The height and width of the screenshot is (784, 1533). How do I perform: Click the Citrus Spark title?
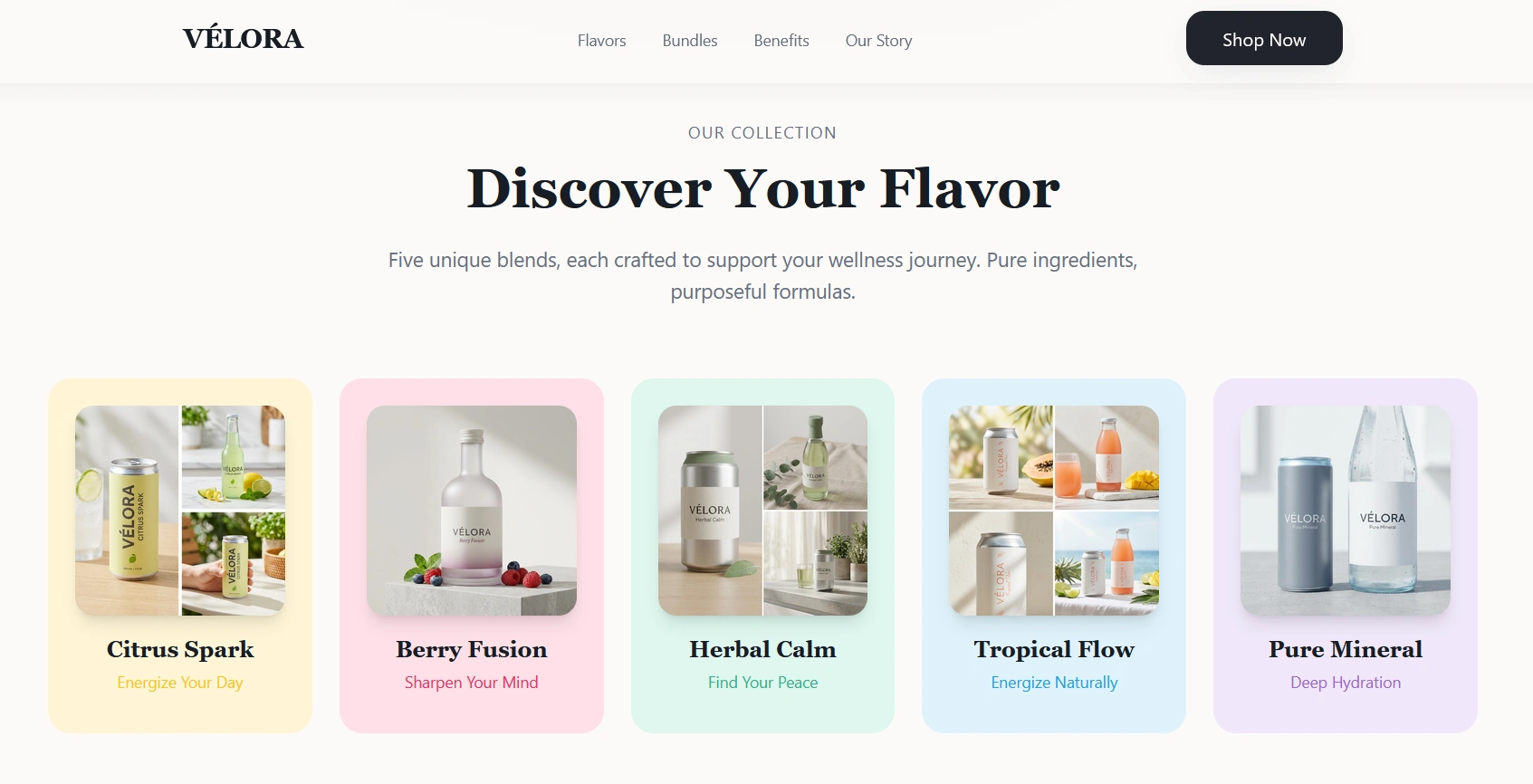pyautogui.click(x=180, y=649)
